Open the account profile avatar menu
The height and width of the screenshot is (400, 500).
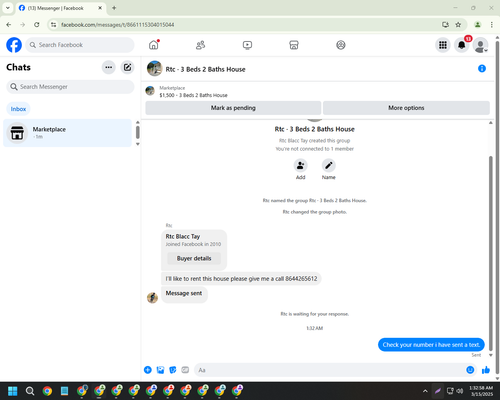[480, 45]
